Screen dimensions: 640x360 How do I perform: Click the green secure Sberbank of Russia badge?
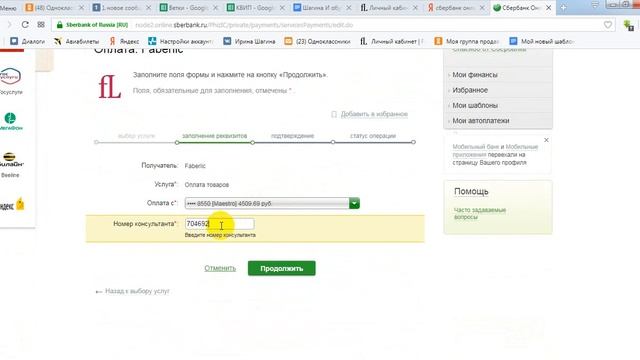92,25
